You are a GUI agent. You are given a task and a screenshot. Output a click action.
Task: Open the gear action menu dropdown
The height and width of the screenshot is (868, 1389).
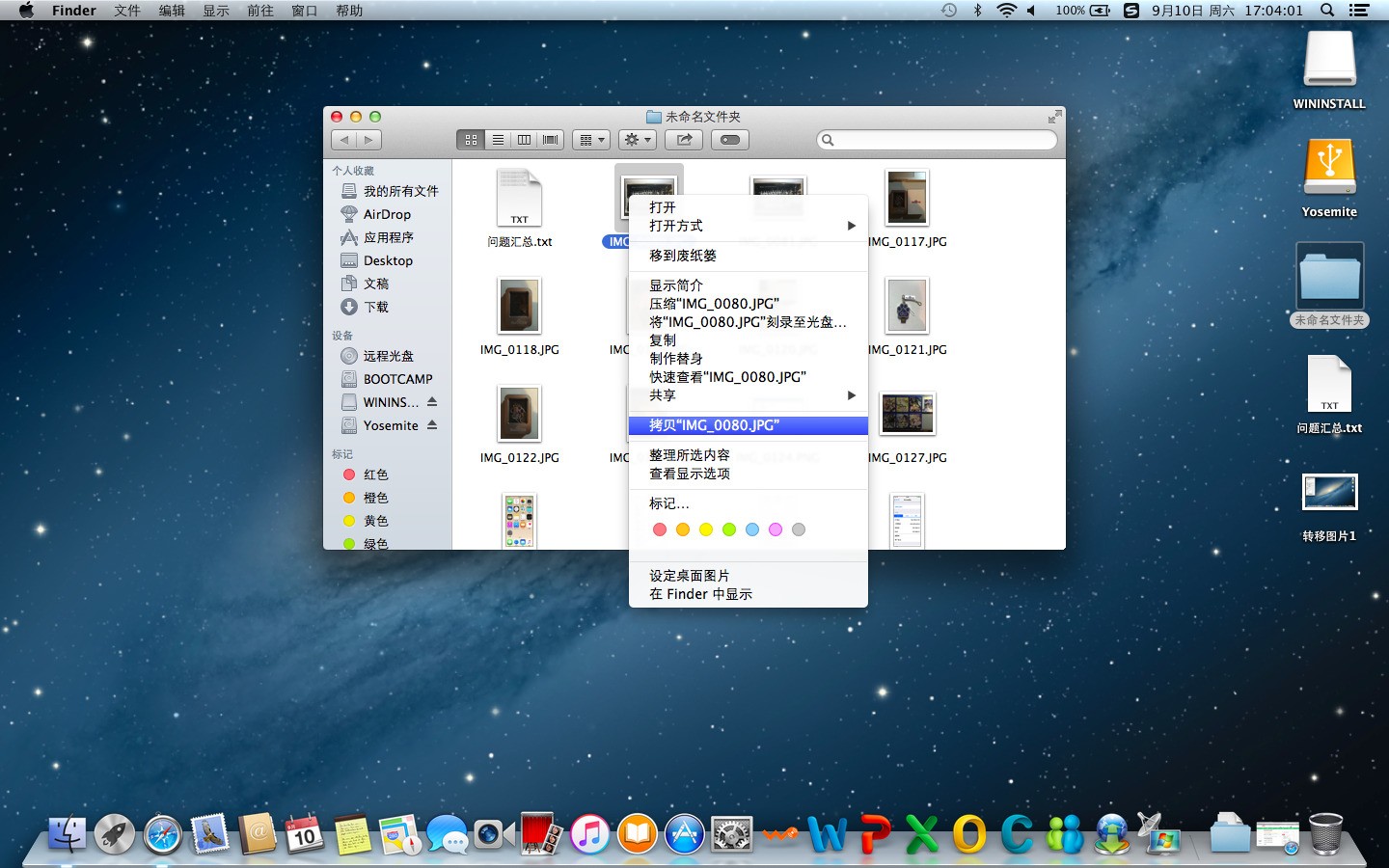638,140
